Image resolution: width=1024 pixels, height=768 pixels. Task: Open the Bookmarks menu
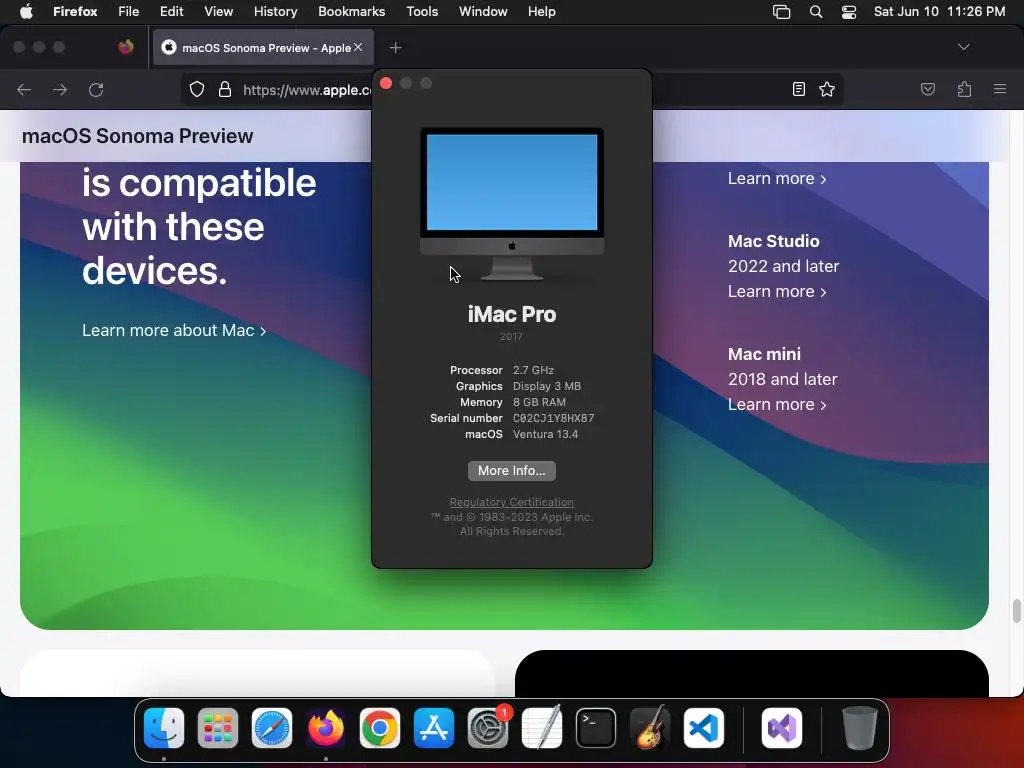(351, 12)
